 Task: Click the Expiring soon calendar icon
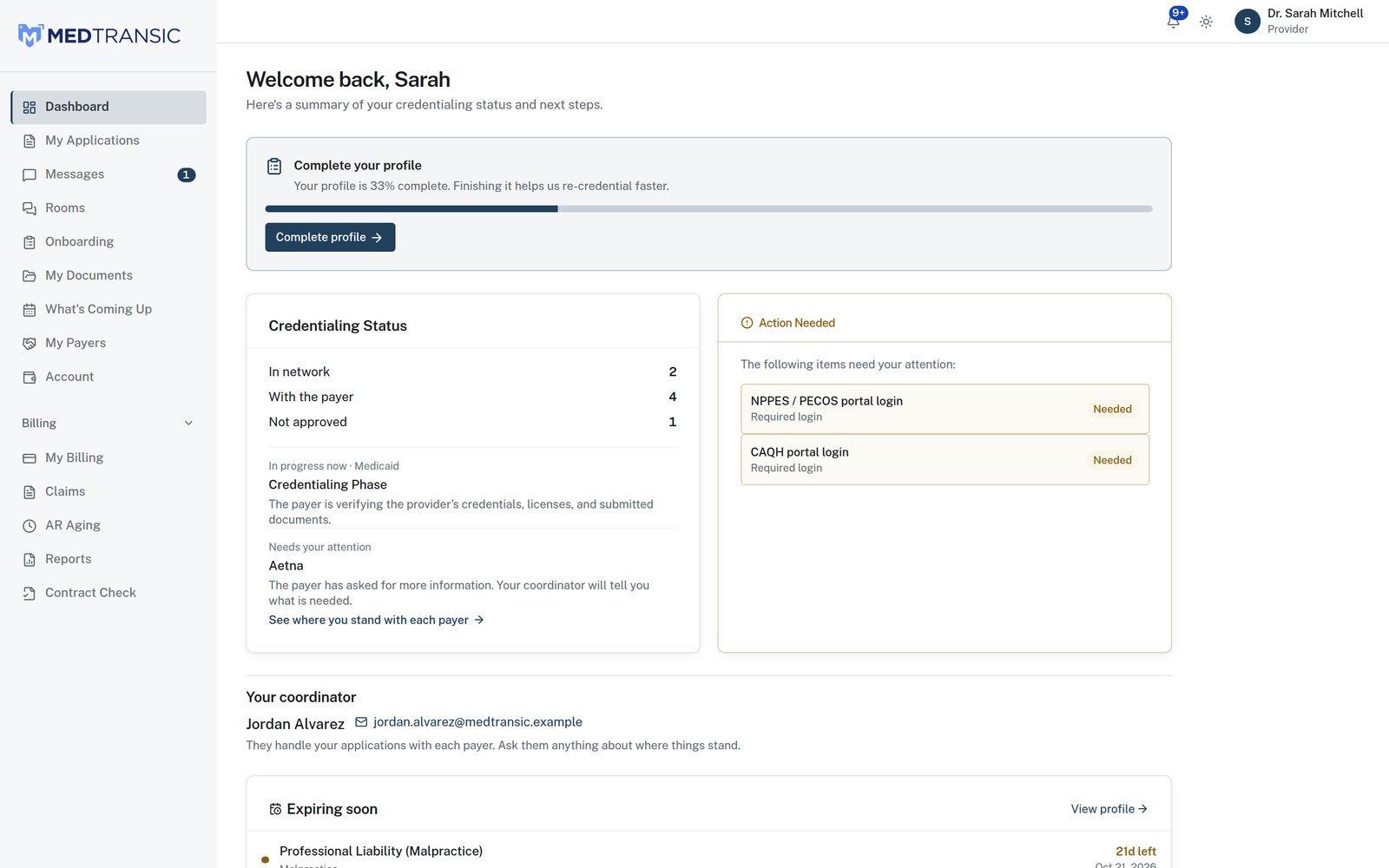coord(275,809)
